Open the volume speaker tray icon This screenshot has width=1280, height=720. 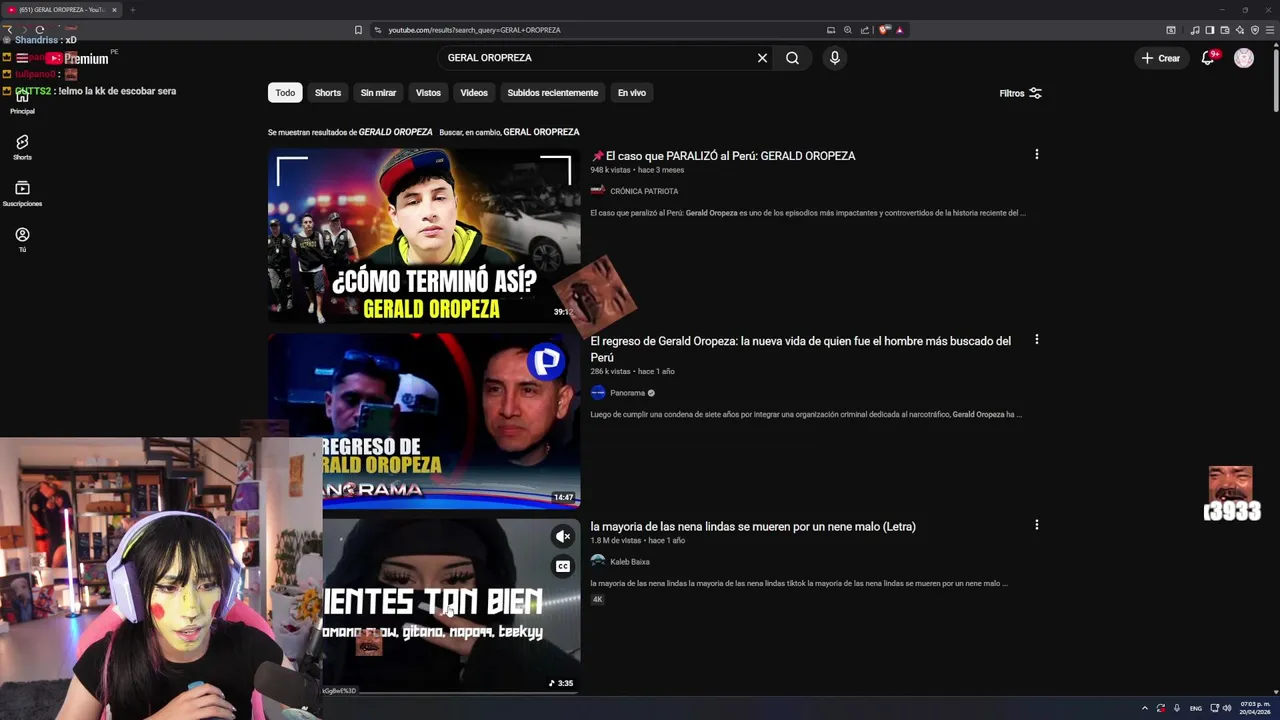1227,708
